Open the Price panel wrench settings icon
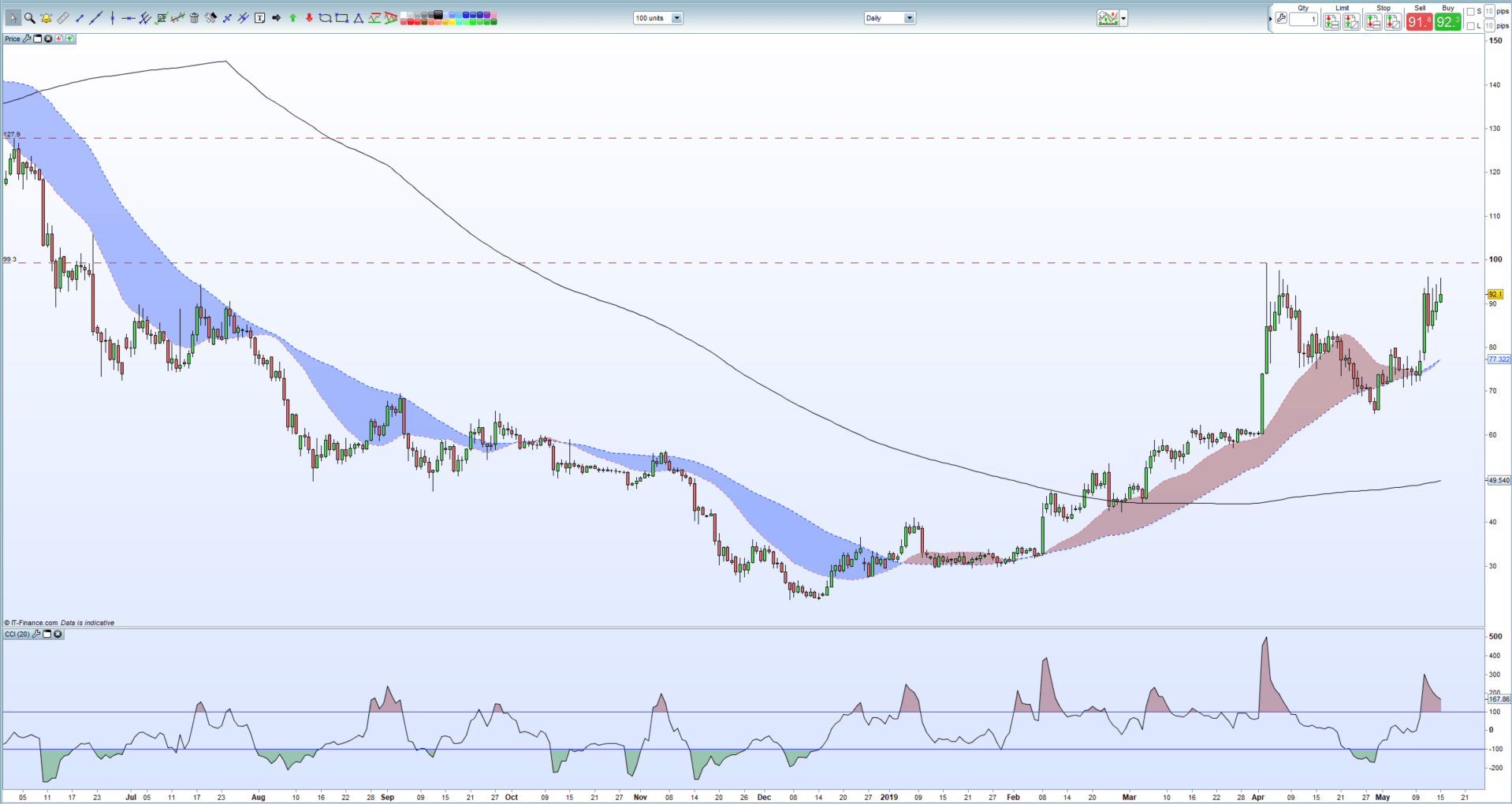The image size is (1512, 804). click(26, 38)
